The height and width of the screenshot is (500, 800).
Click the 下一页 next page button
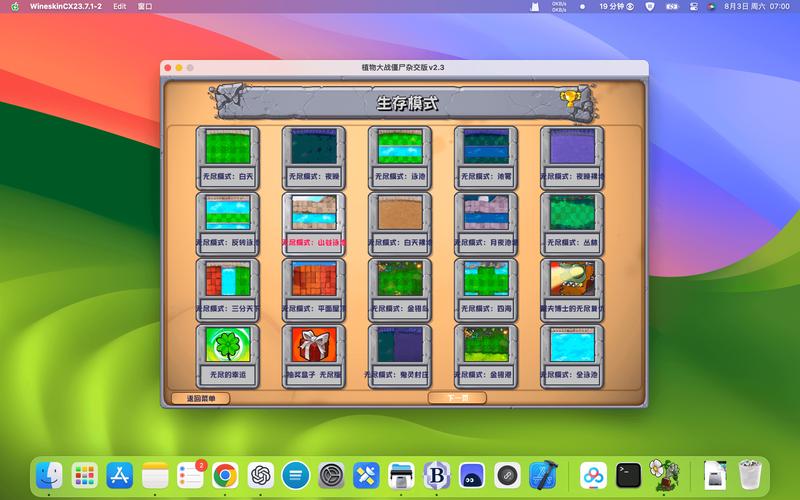(x=457, y=398)
